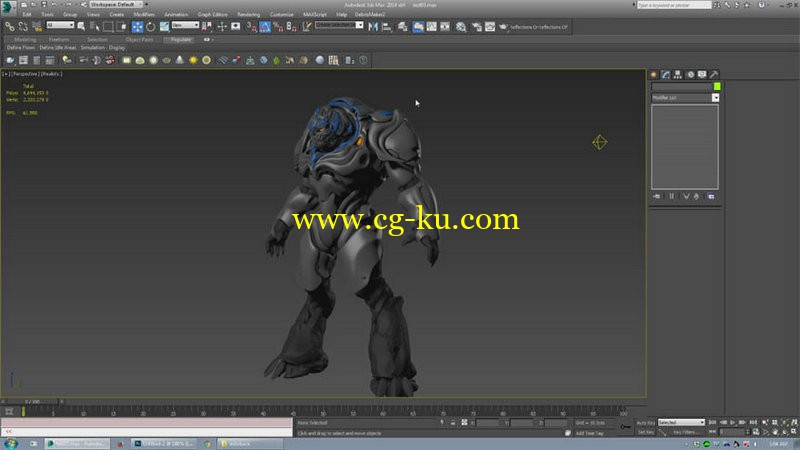800x450 pixels.
Task: Open the Define Idle Areas panel
Action: click(58, 47)
